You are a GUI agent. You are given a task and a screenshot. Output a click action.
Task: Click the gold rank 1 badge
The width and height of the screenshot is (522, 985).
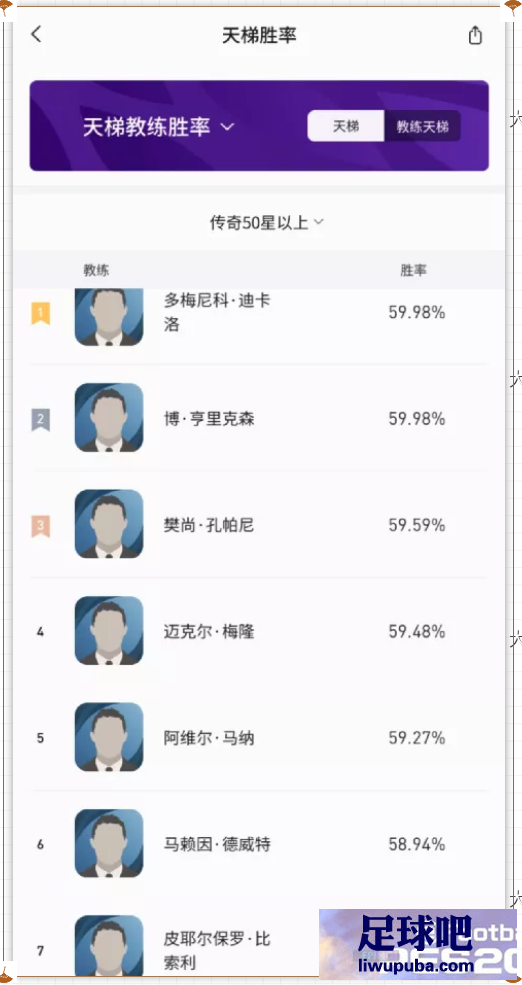pyautogui.click(x=40, y=312)
